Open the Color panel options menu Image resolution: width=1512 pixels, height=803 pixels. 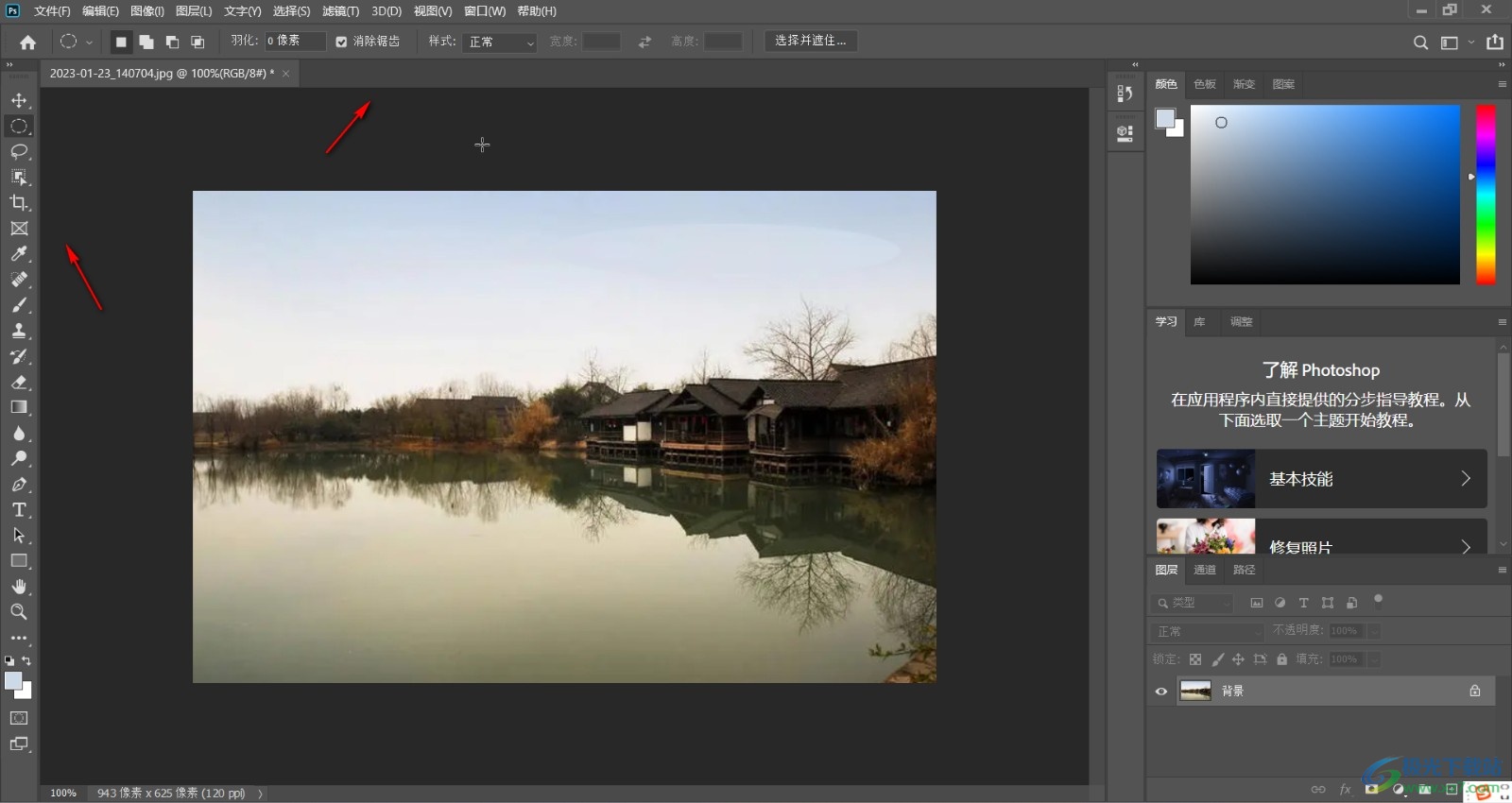click(1502, 84)
